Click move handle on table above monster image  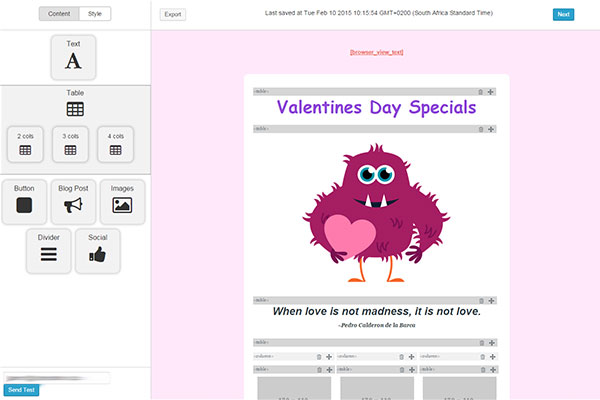491,129
